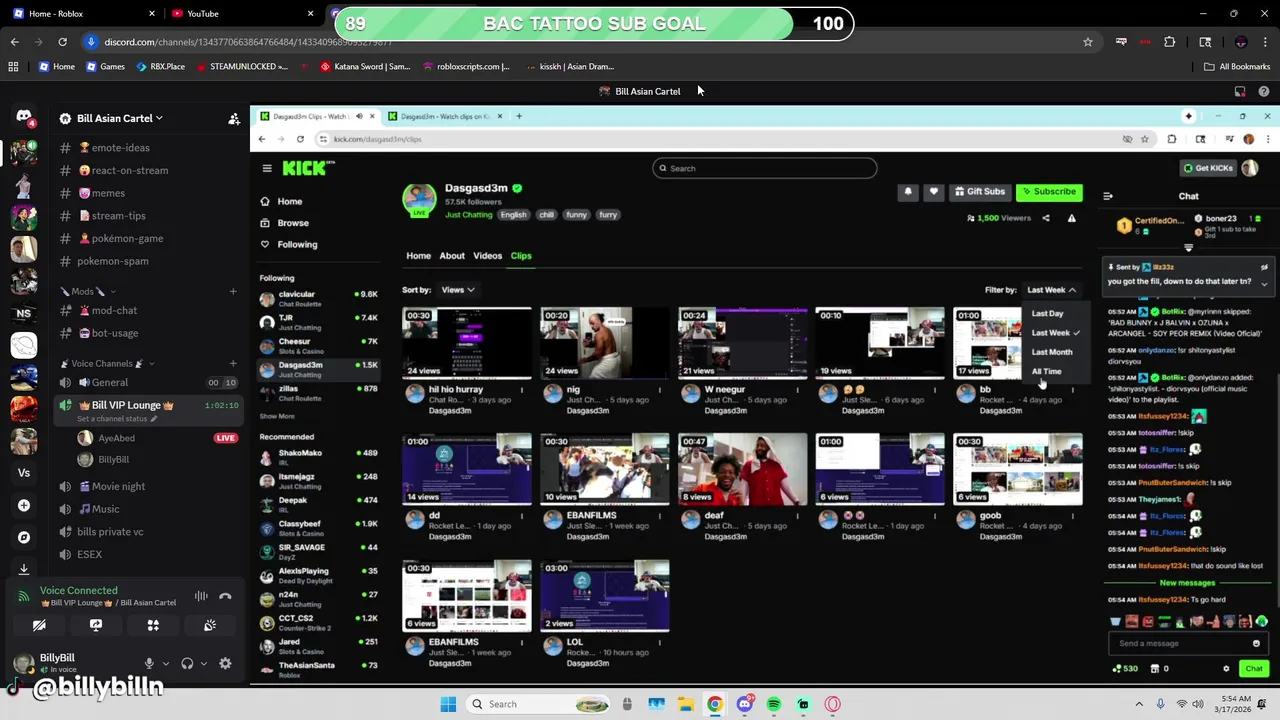Toggle camera in voice panel

39,625
